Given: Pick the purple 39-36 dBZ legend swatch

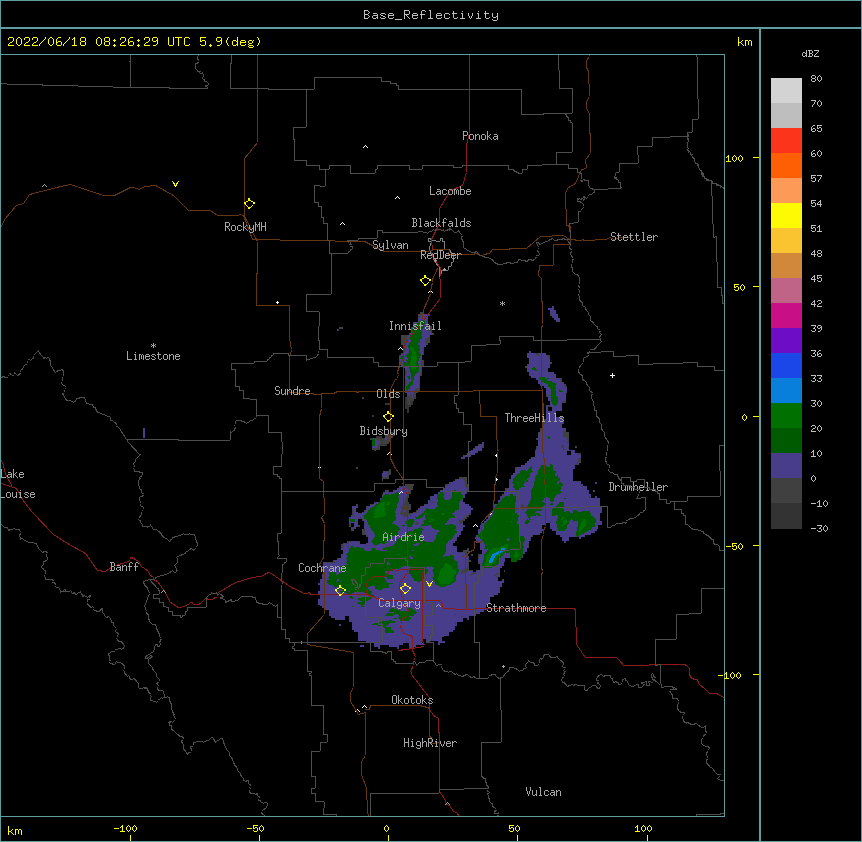Looking at the screenshot, I should click(x=786, y=341).
